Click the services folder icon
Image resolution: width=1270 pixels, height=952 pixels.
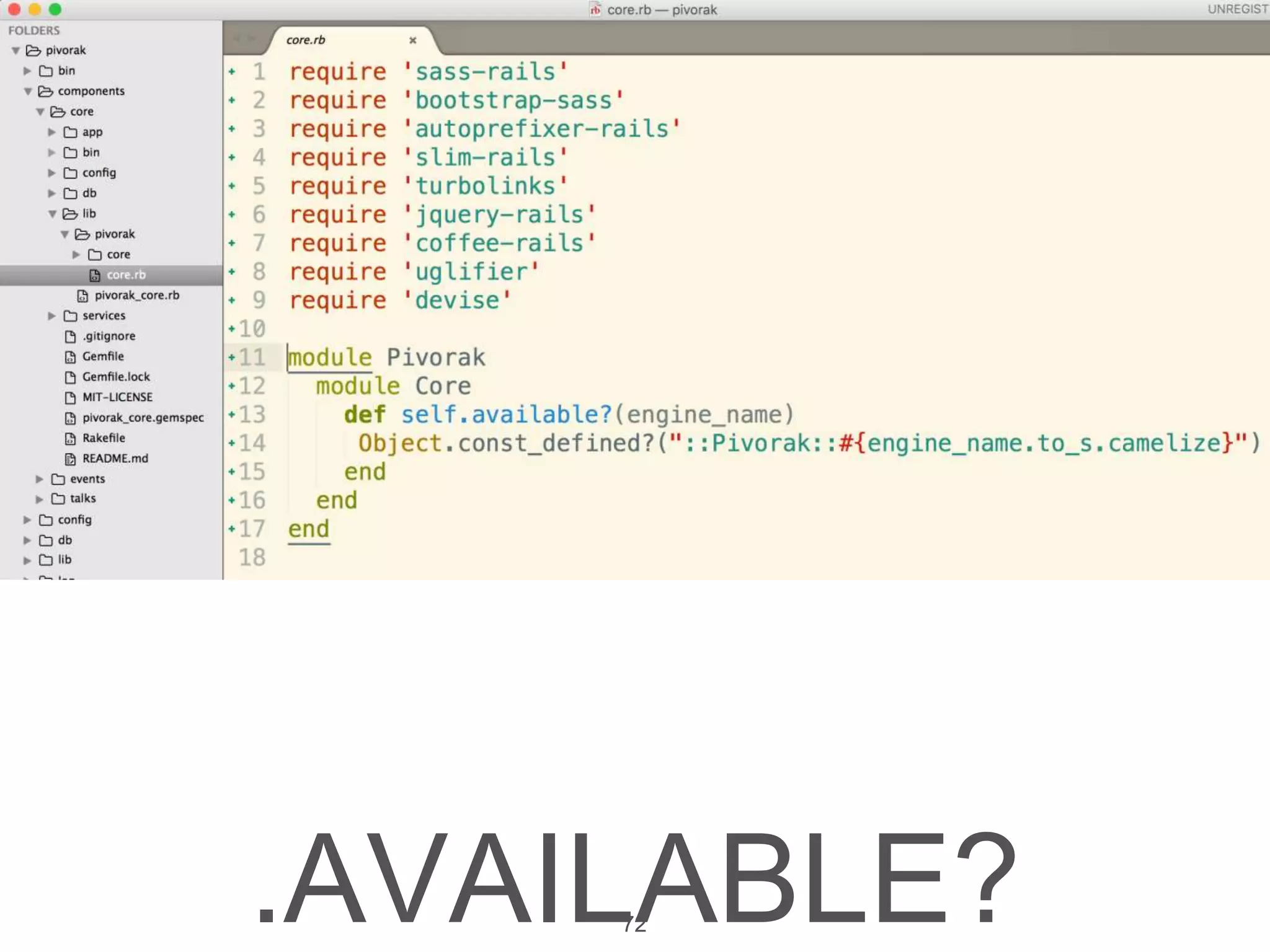(x=70, y=316)
